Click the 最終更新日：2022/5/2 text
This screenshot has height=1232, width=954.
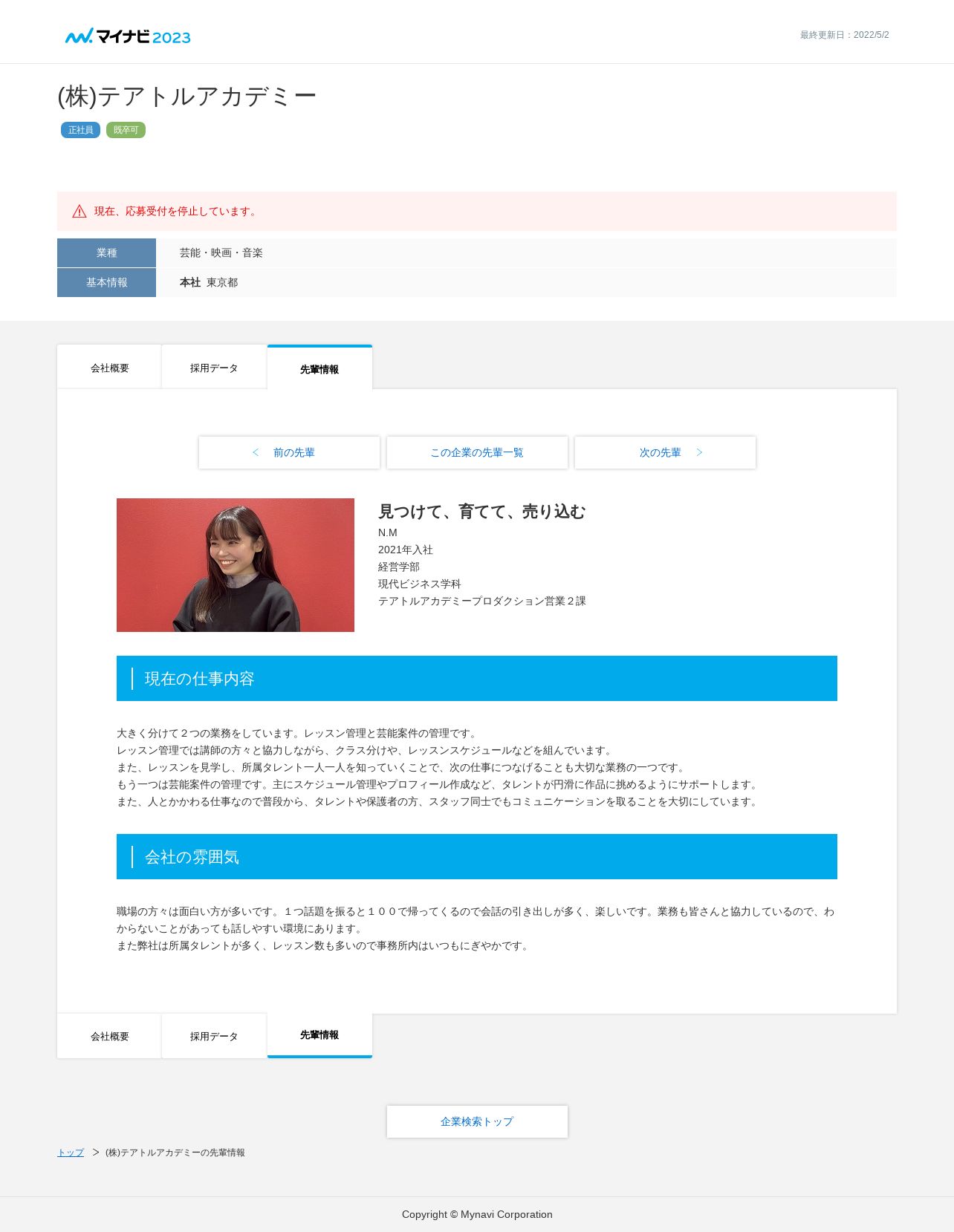(844, 35)
